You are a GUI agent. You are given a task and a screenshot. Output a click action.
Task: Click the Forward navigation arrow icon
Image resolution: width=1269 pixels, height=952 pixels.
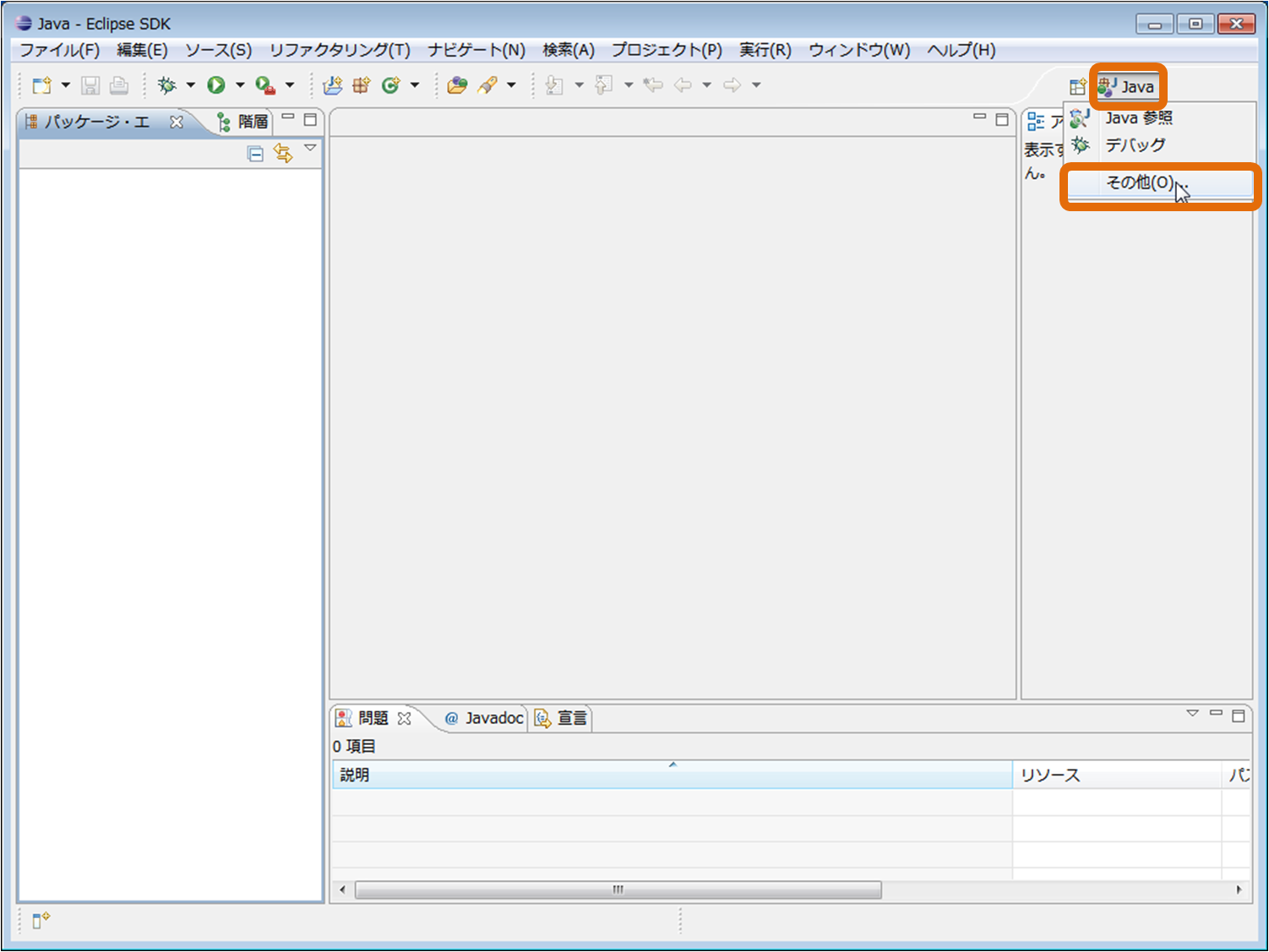[x=732, y=85]
